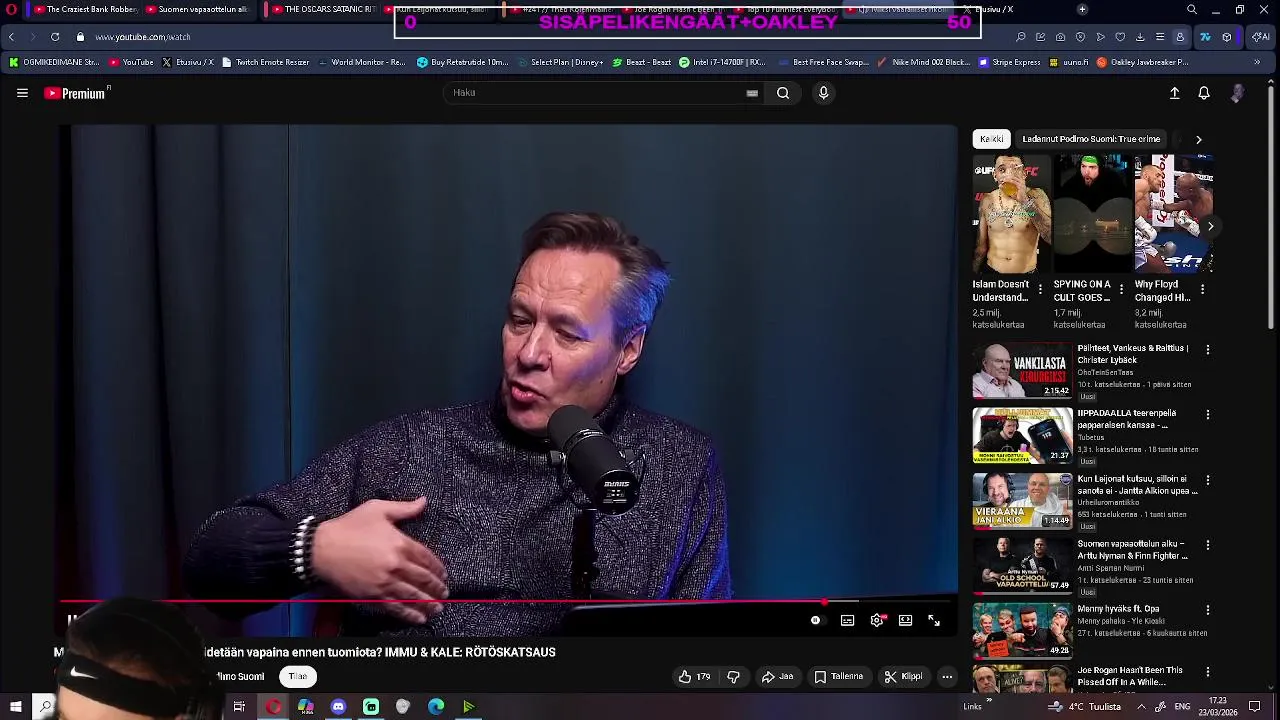The image size is (1280, 720).
Task: Advance Shorts shelf with next arrow
Action: point(1210,226)
